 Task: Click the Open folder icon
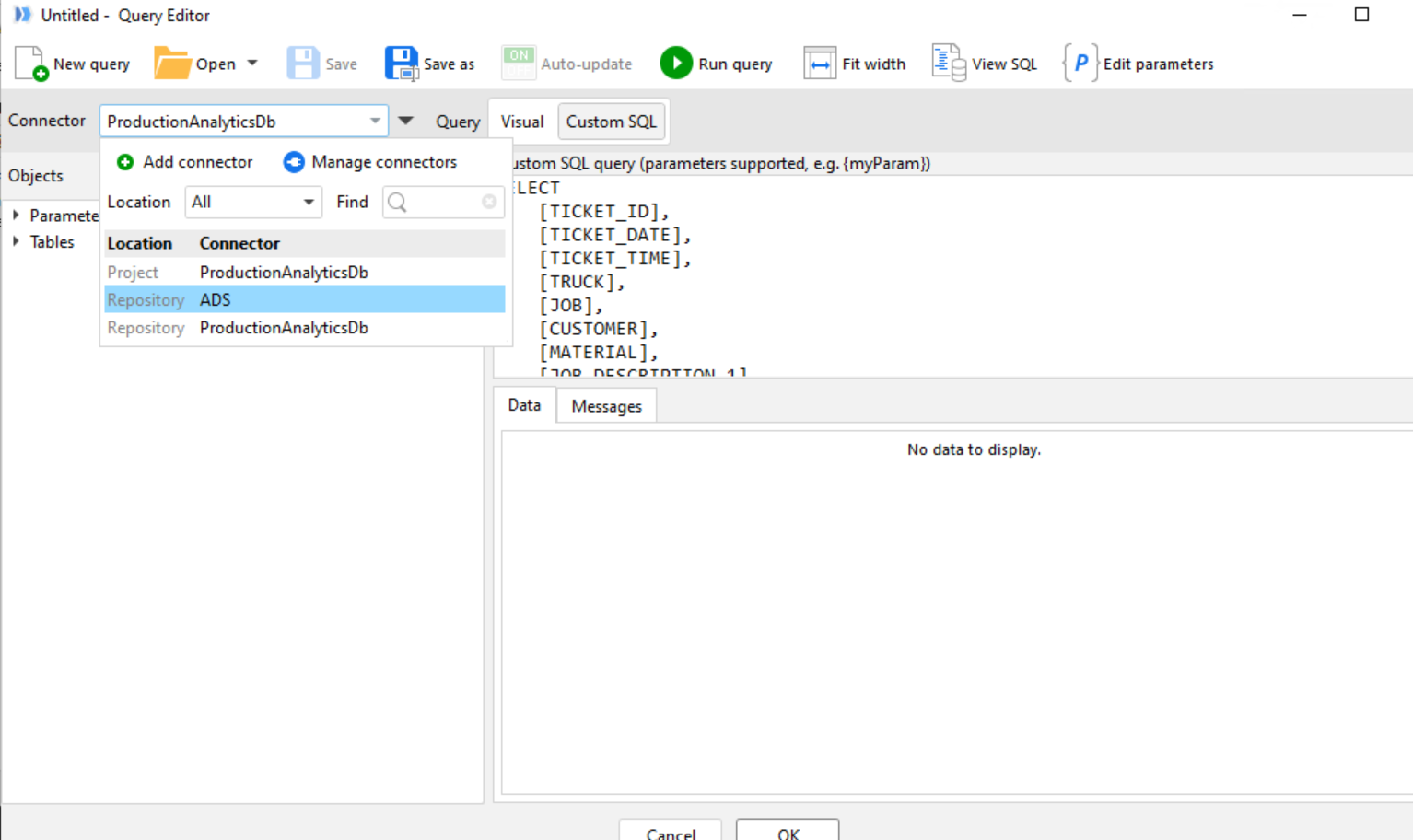171,64
